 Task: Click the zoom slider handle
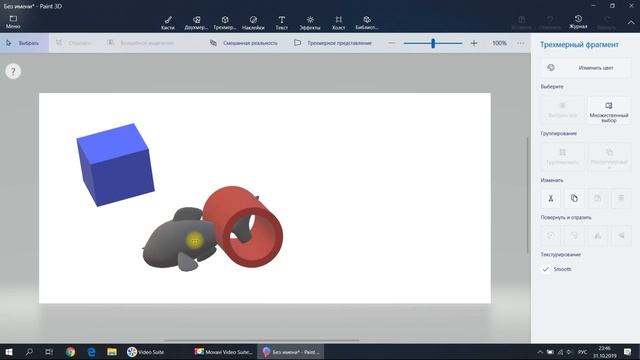point(433,43)
